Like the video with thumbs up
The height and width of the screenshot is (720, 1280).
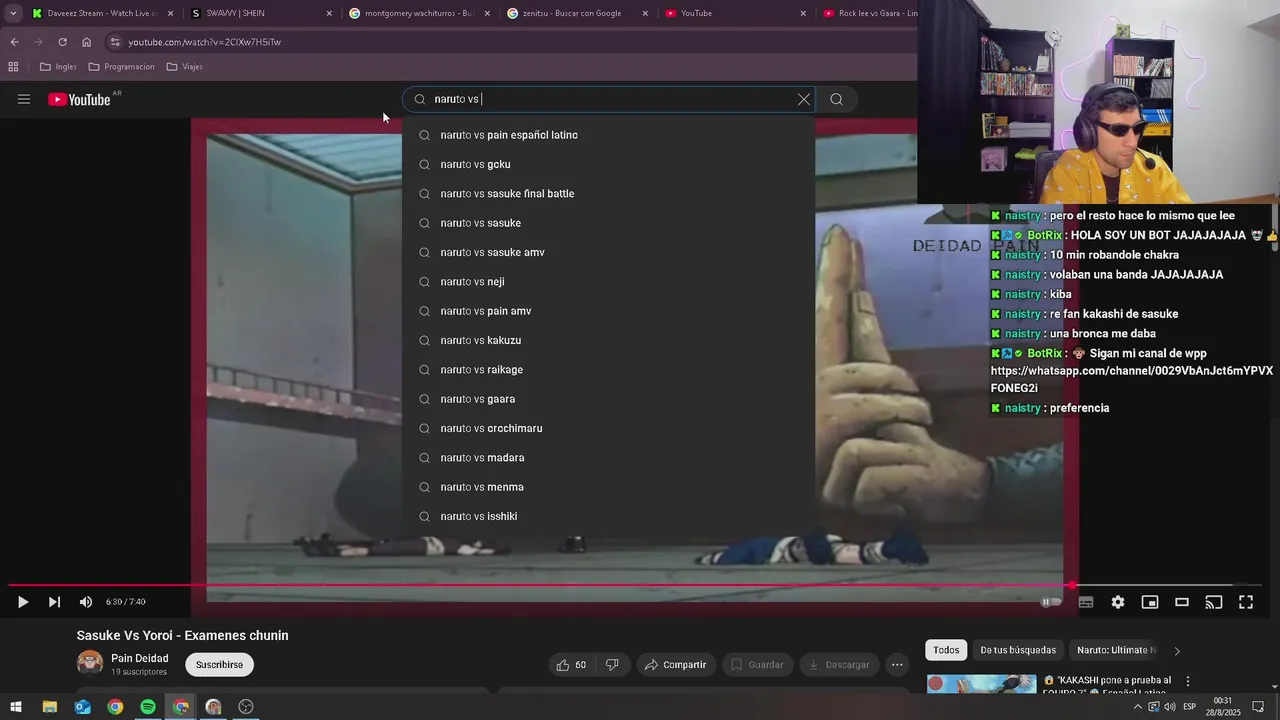coord(571,665)
